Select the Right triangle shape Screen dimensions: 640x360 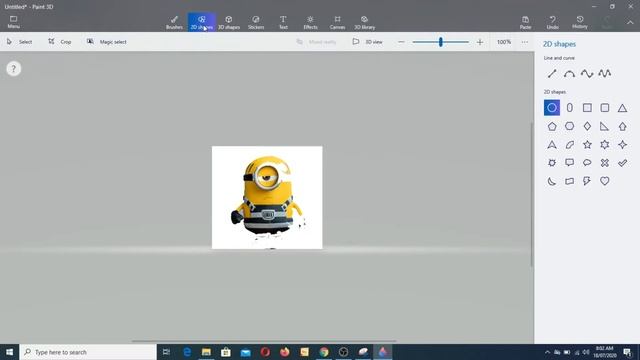[x=604, y=126]
